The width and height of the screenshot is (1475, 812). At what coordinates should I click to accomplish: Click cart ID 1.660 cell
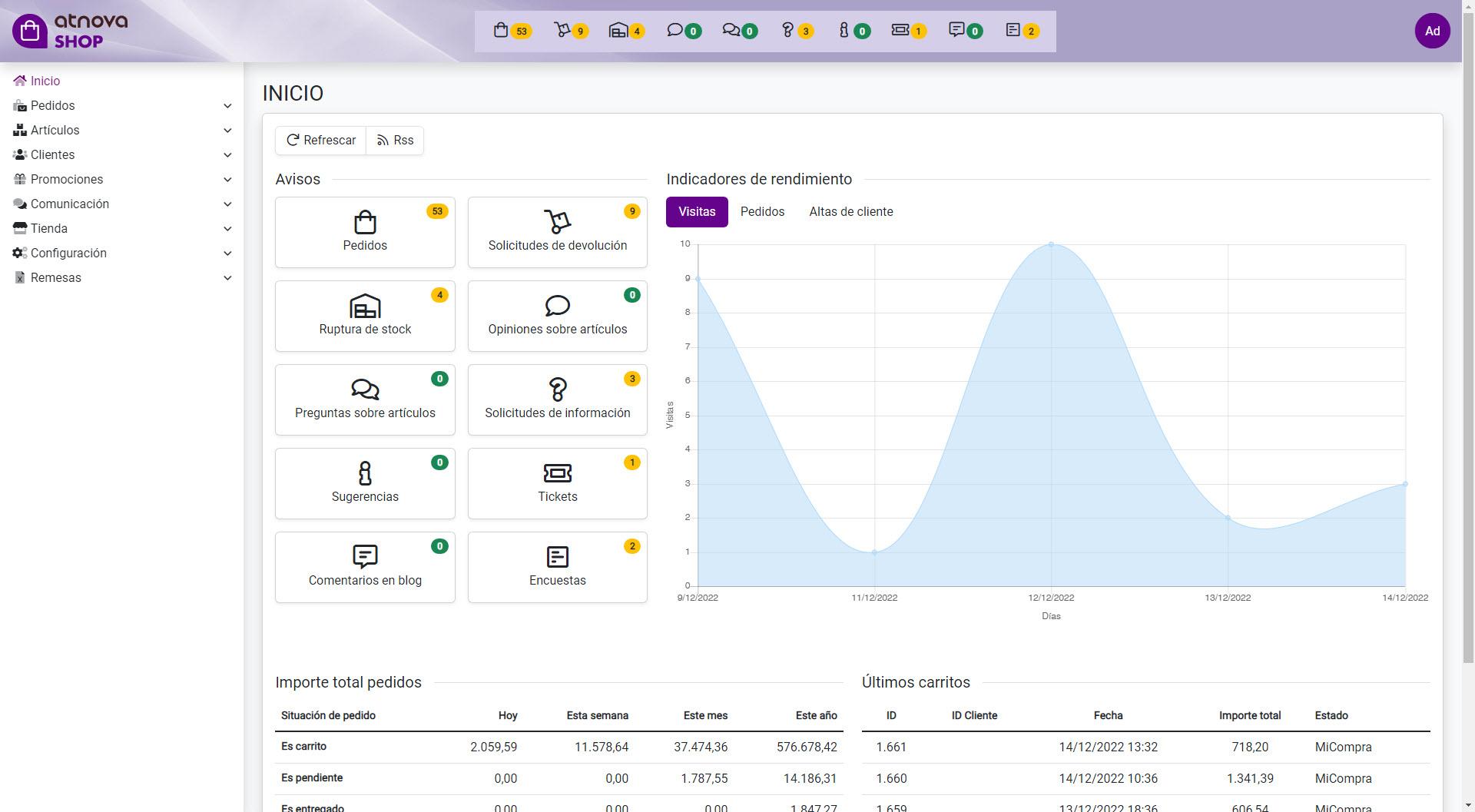(891, 778)
